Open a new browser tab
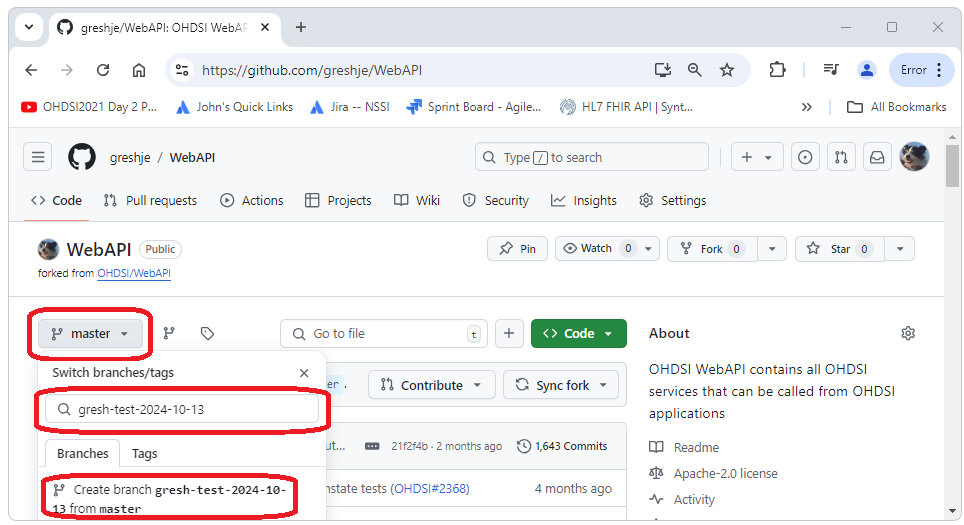The width and height of the screenshot is (964, 525). [301, 27]
